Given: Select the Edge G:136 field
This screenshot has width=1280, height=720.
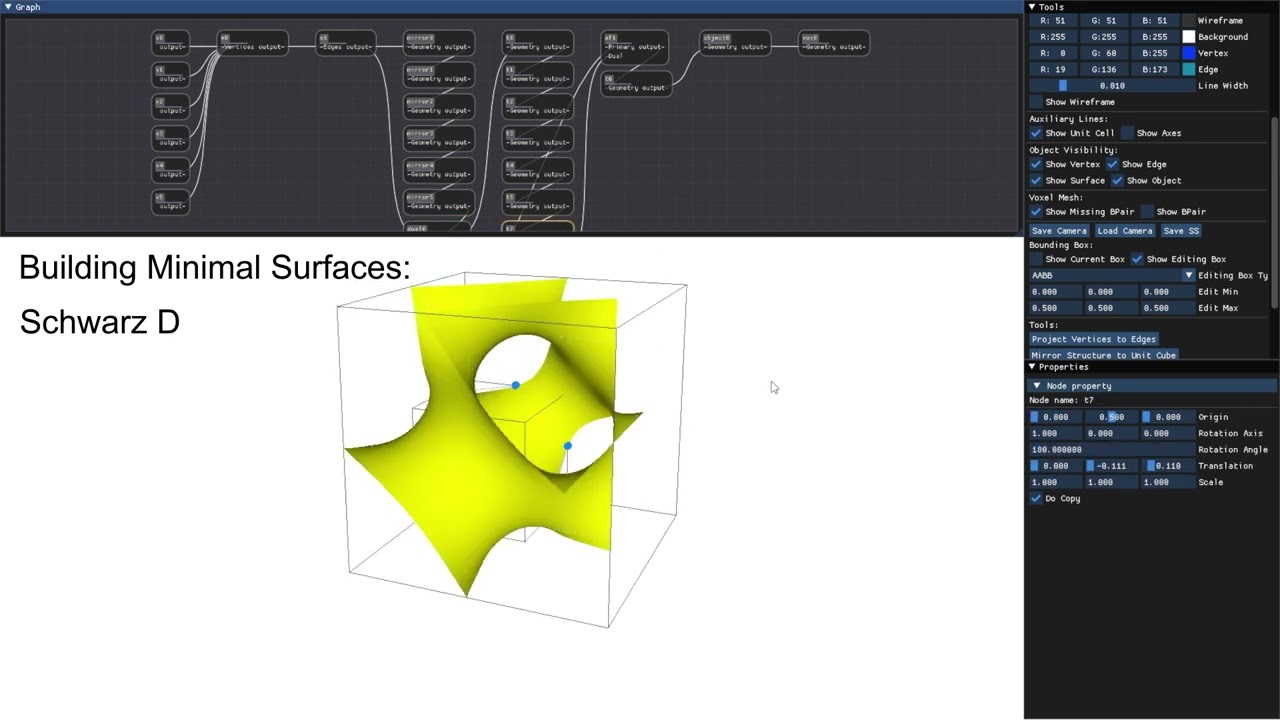Looking at the screenshot, I should [1105, 70].
